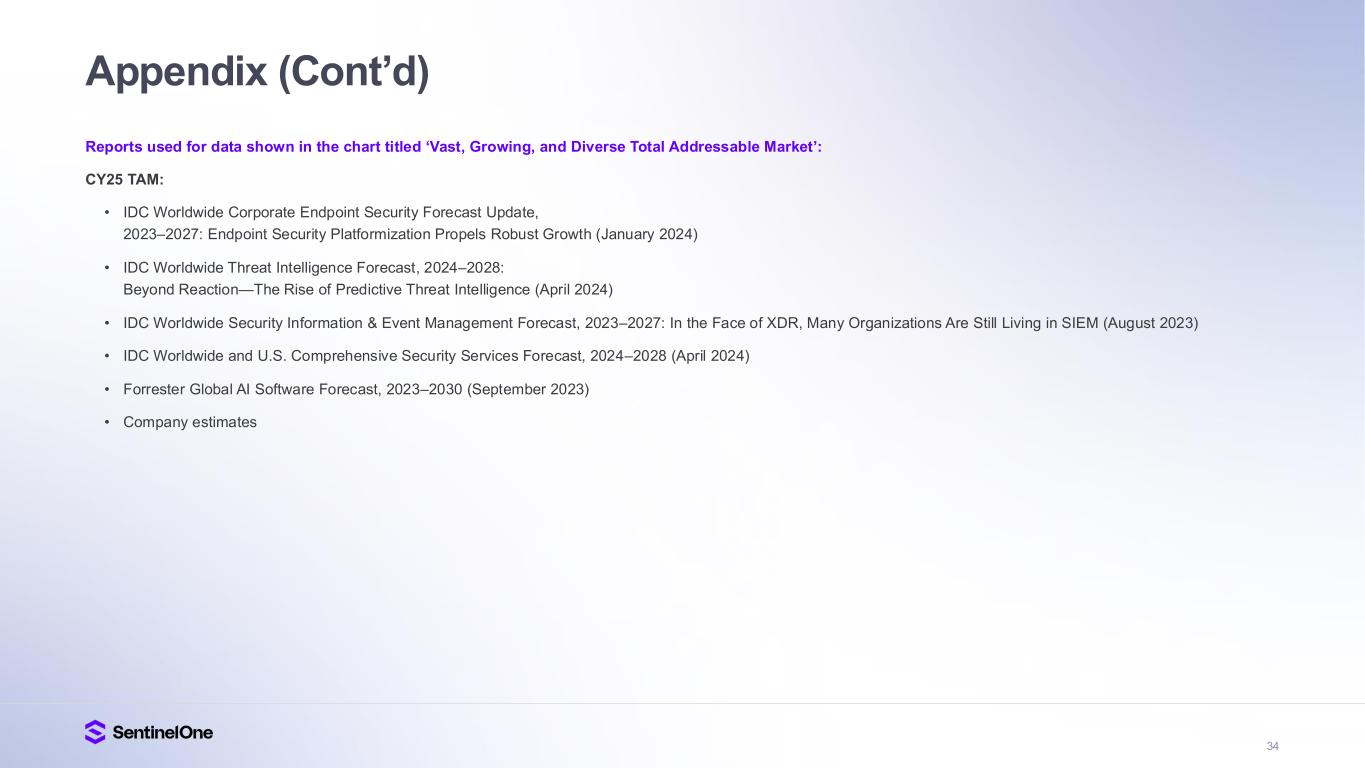Click the SentinelOne wordmark text
The width and height of the screenshot is (1365, 768).
(x=163, y=732)
